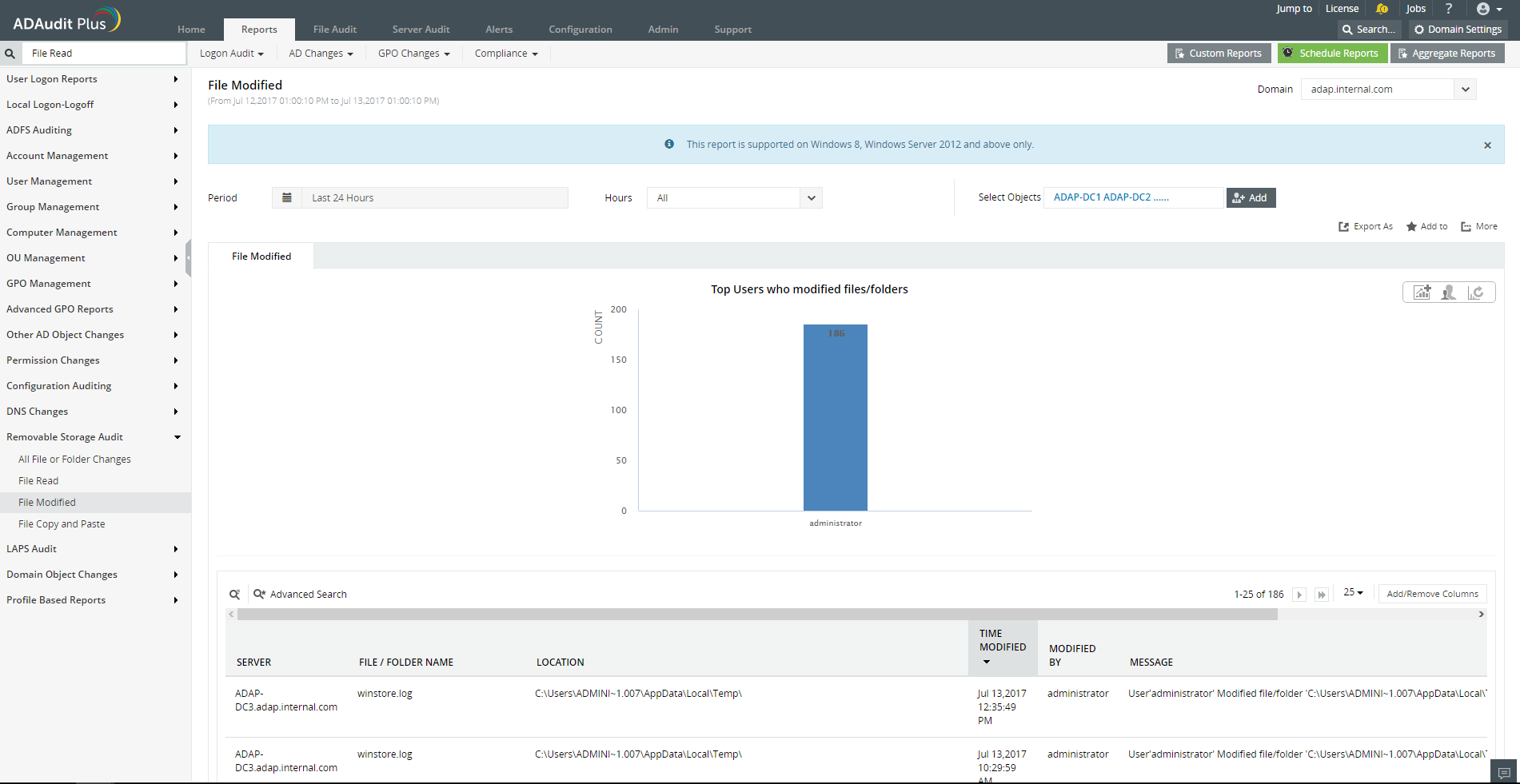The width and height of the screenshot is (1520, 784).
Task: Open the Domain selection dropdown
Action: [x=1465, y=90]
